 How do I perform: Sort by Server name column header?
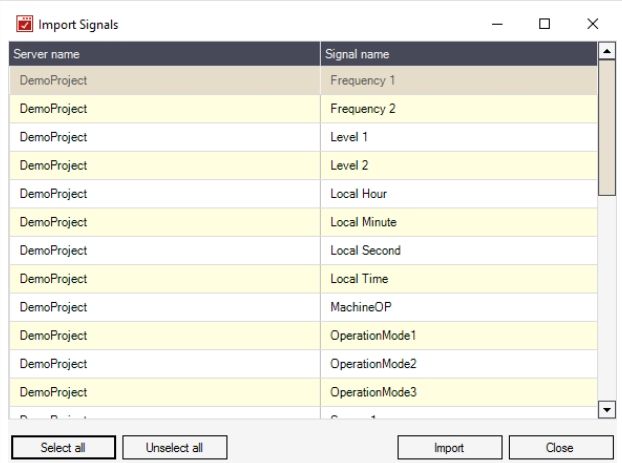(x=165, y=54)
